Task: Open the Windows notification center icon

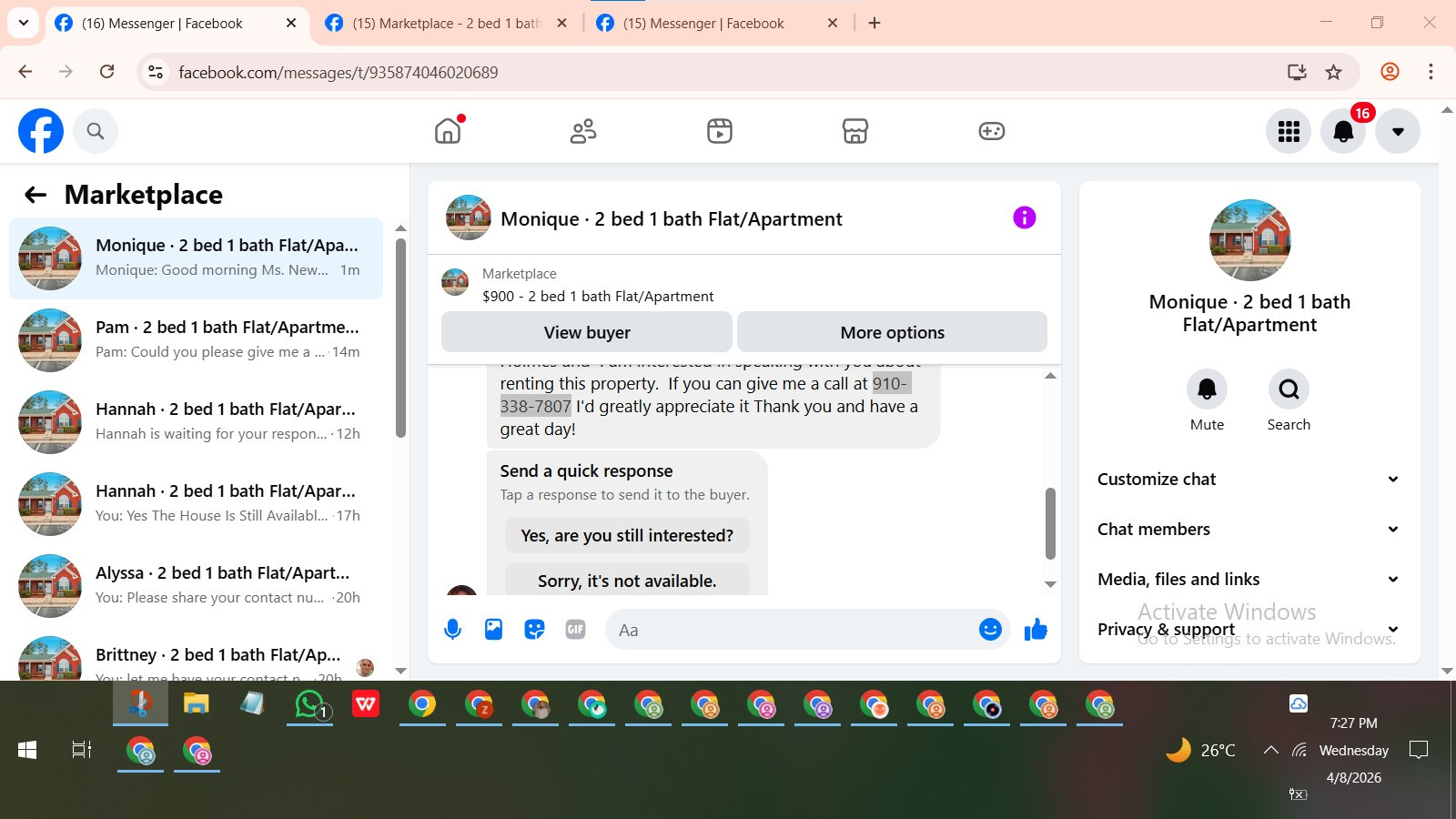Action: point(1418,750)
